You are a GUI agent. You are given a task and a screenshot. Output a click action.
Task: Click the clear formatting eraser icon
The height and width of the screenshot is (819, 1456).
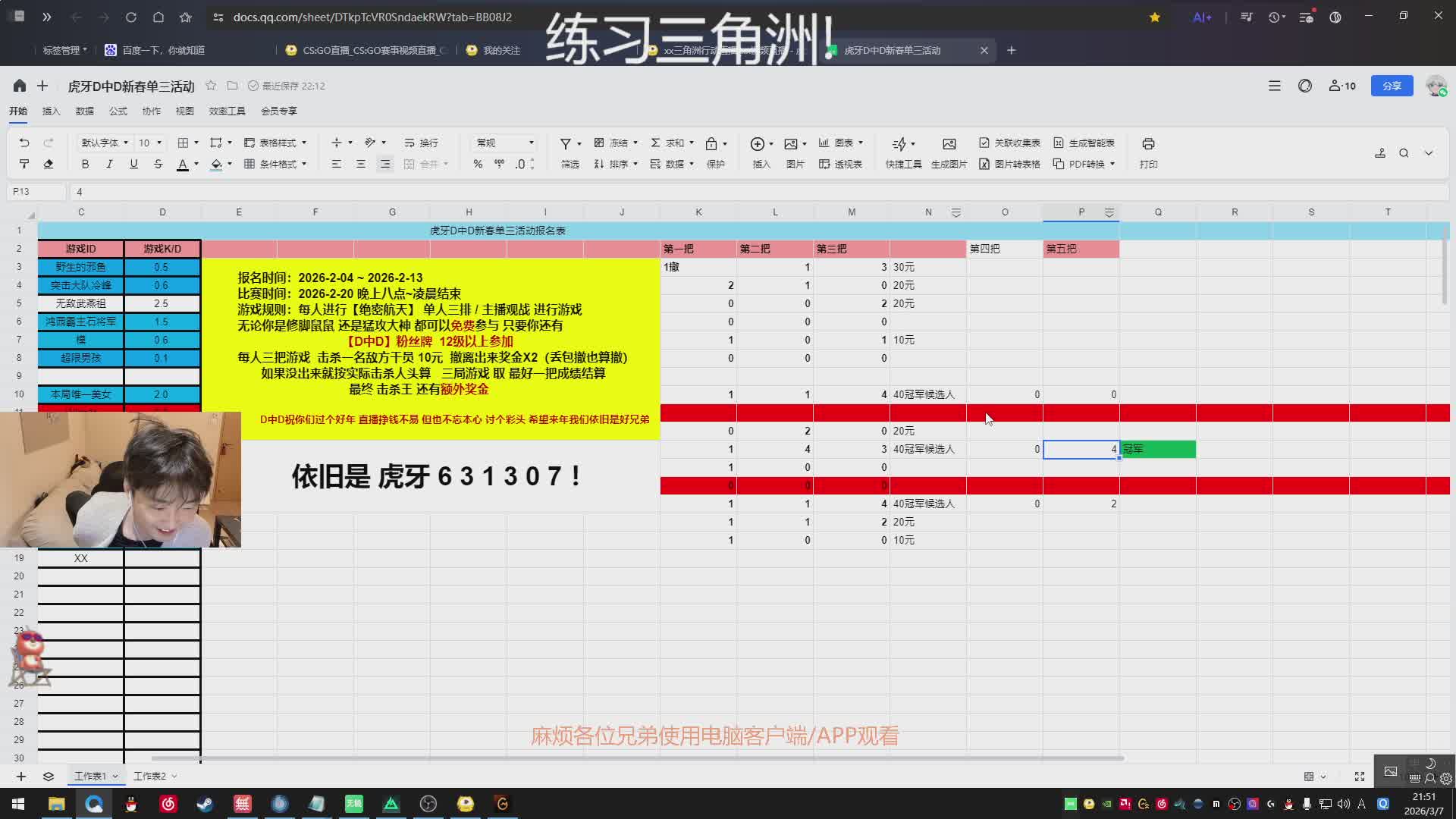coord(49,164)
